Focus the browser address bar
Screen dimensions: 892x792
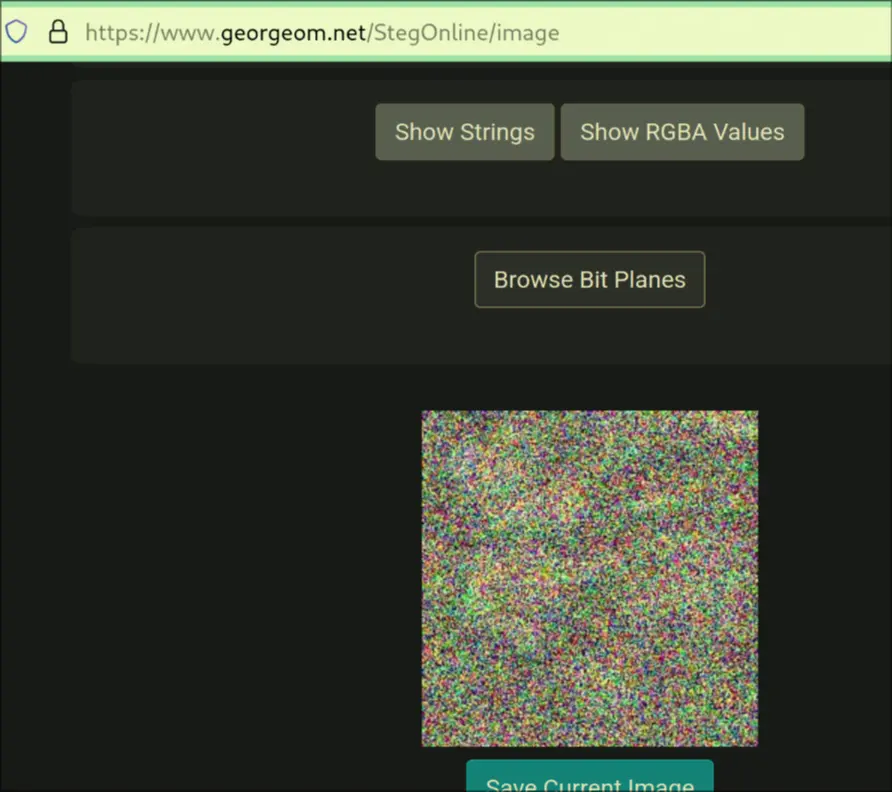pyautogui.click(x=700, y=32)
